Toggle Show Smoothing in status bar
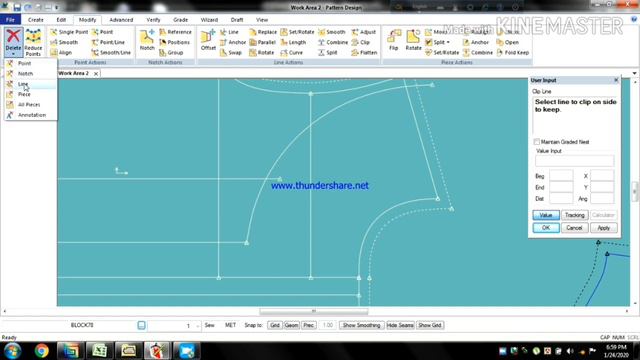 pos(361,325)
